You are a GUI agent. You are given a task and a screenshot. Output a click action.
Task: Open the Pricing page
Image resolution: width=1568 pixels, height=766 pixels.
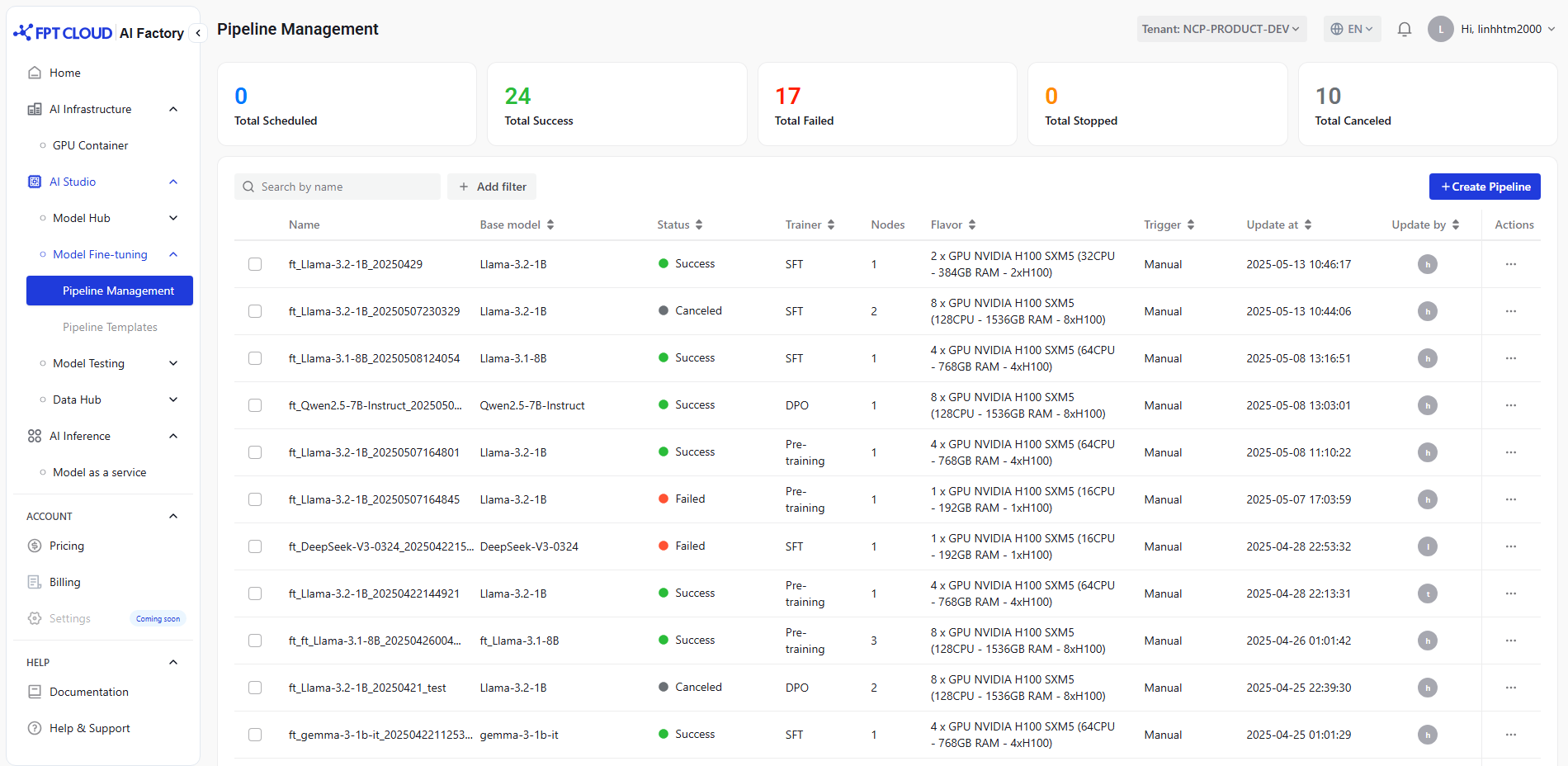click(67, 546)
